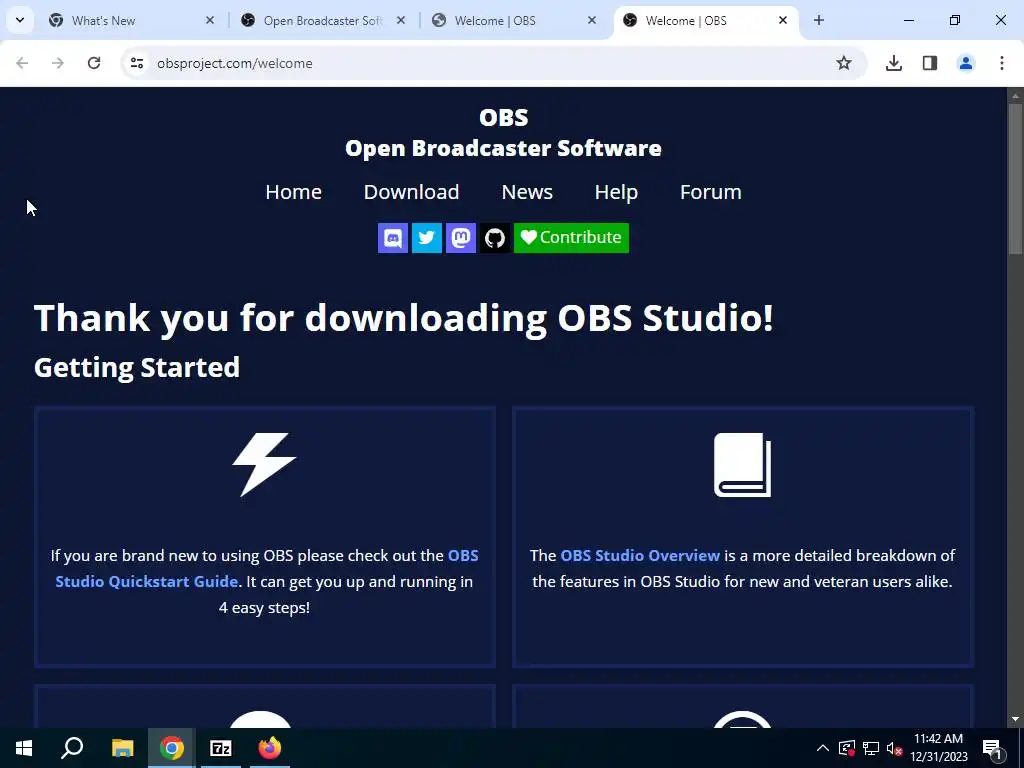The width and height of the screenshot is (1024, 768).
Task: Click the Chrome taskbar icon
Action: coord(172,748)
